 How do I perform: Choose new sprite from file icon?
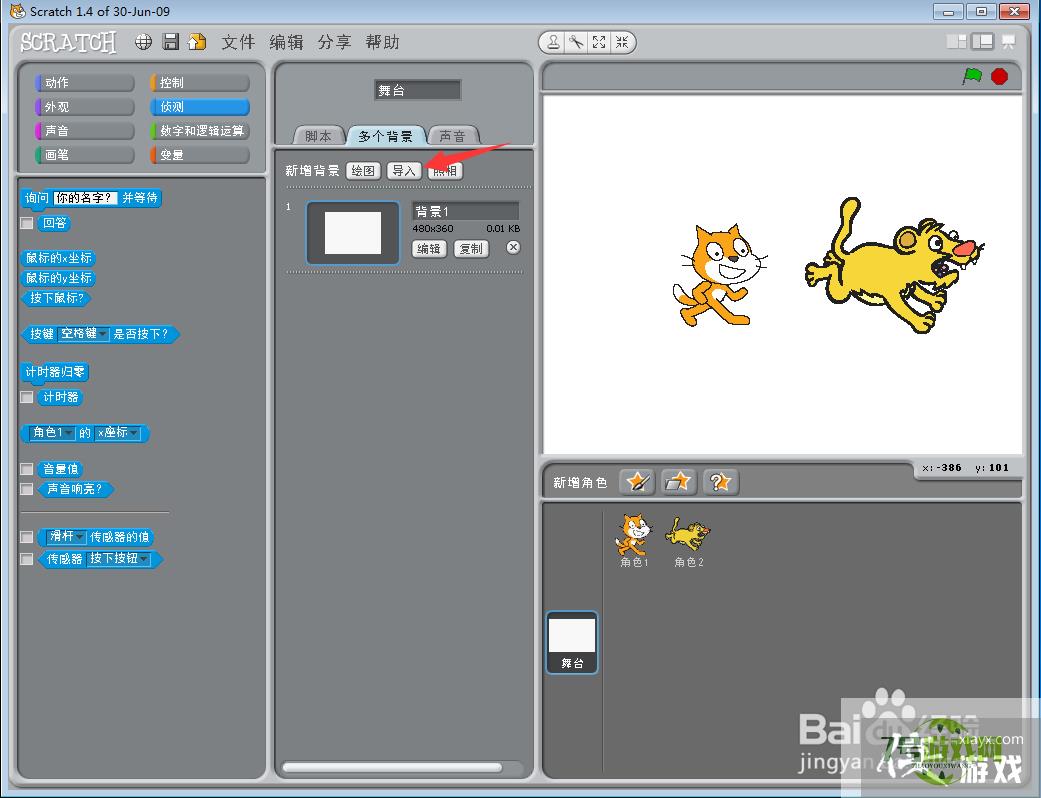pyautogui.click(x=678, y=481)
